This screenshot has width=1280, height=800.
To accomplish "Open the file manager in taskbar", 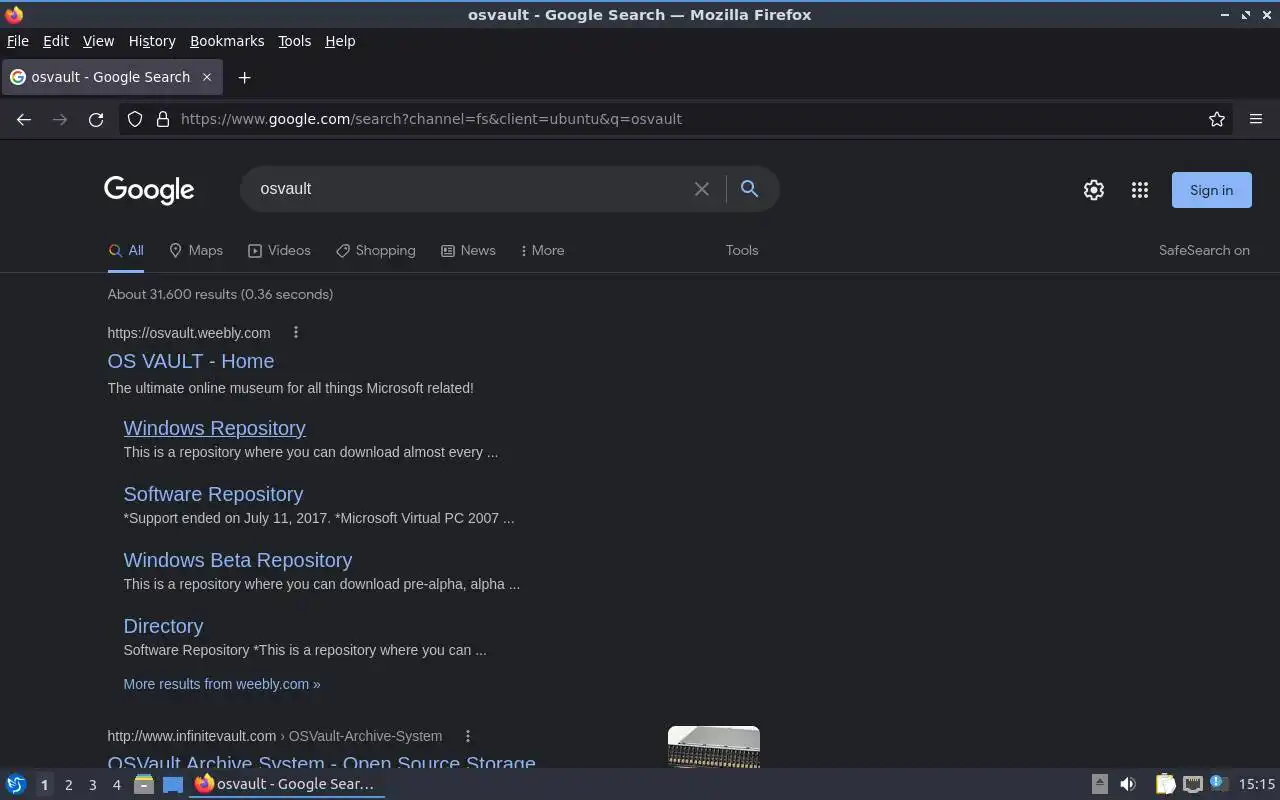I will point(143,785).
